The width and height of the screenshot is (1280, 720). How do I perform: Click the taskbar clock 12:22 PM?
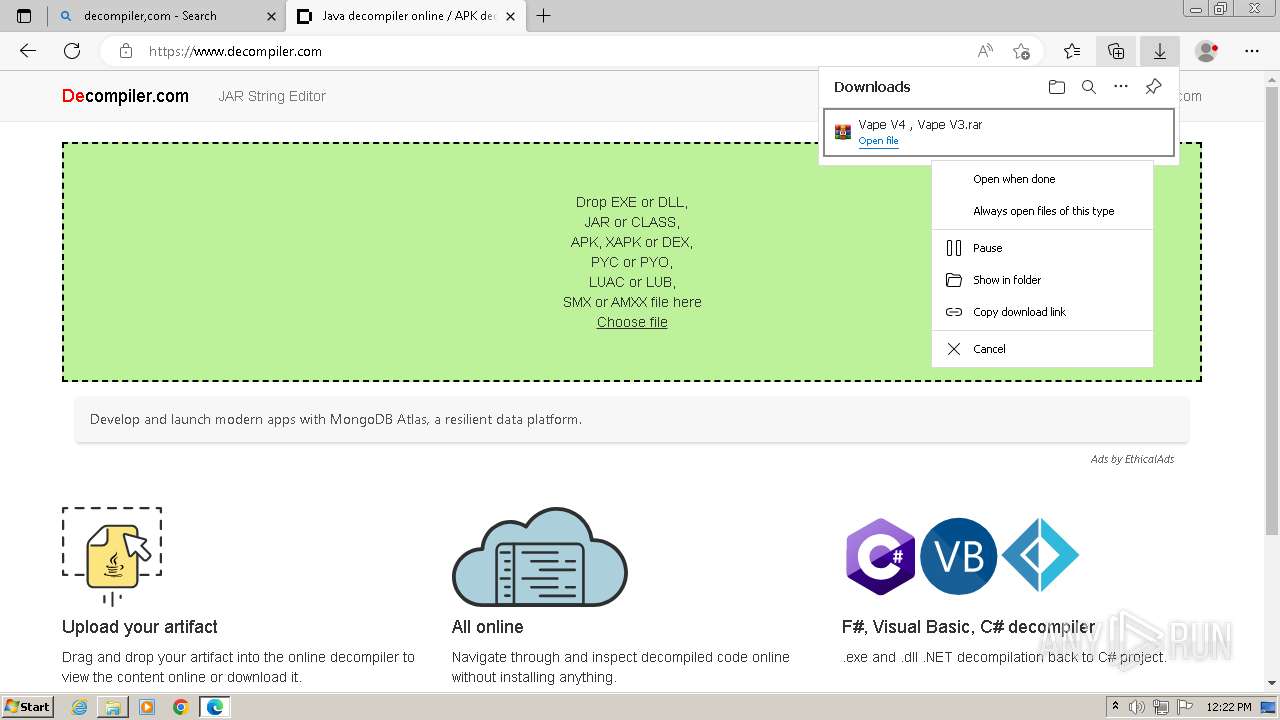point(1229,707)
